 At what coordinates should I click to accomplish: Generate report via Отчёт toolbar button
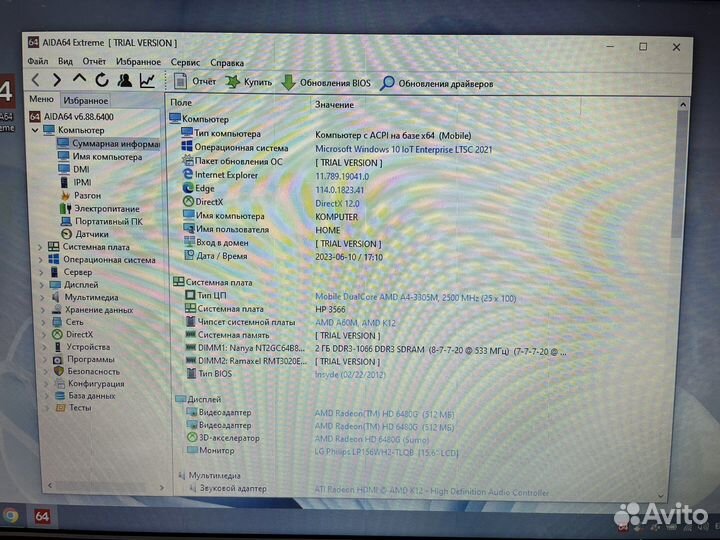pyautogui.click(x=195, y=81)
